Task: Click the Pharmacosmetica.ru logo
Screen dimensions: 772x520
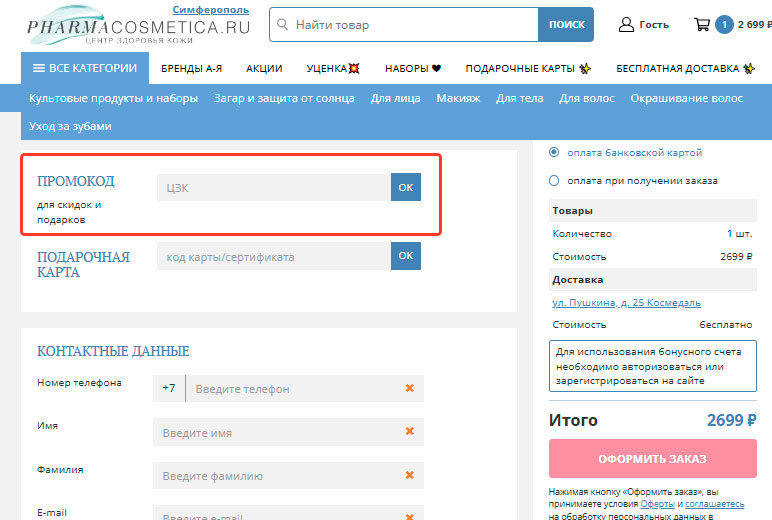Action: 138,26
